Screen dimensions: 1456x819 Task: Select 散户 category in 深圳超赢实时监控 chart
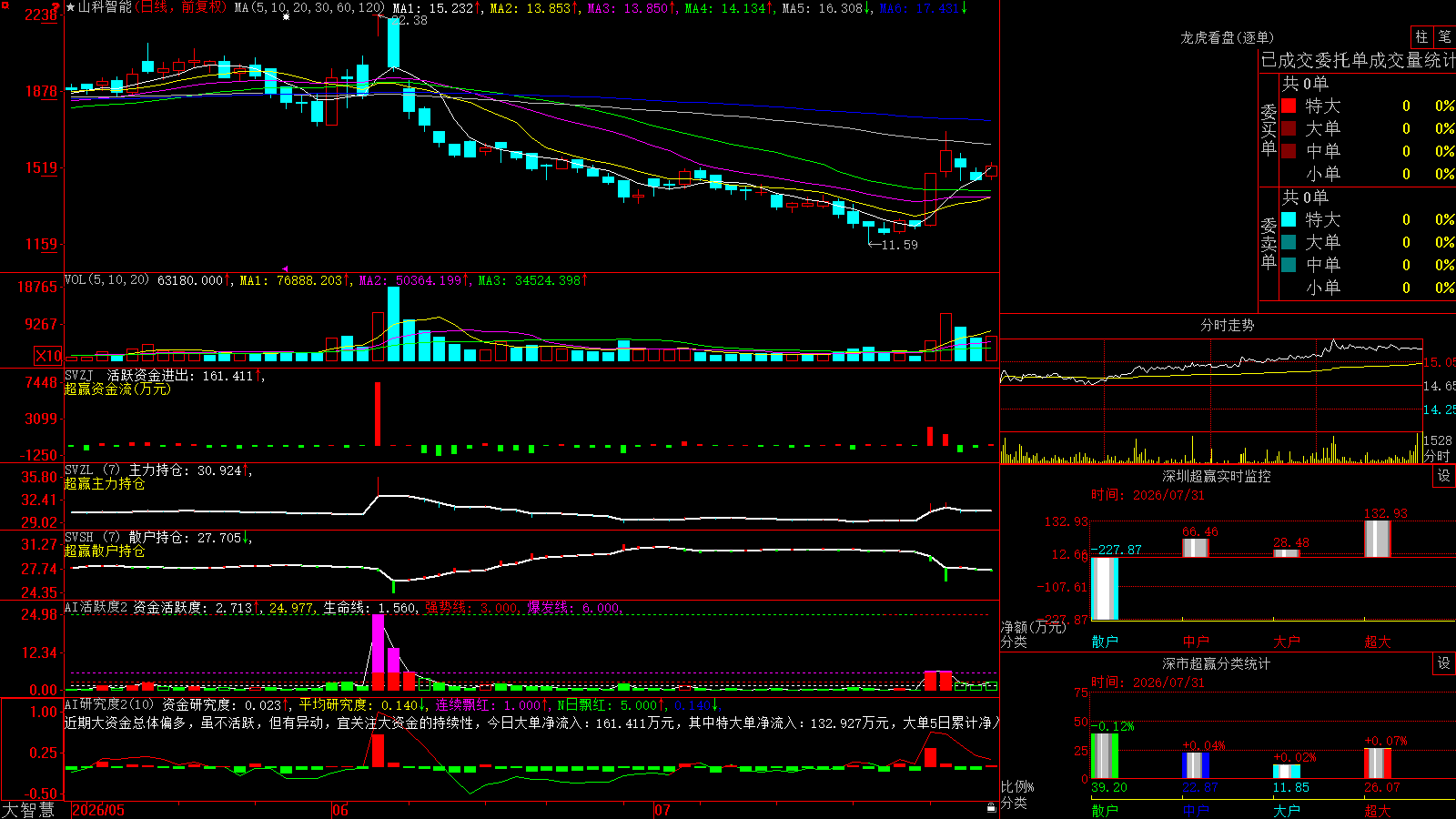[1105, 642]
